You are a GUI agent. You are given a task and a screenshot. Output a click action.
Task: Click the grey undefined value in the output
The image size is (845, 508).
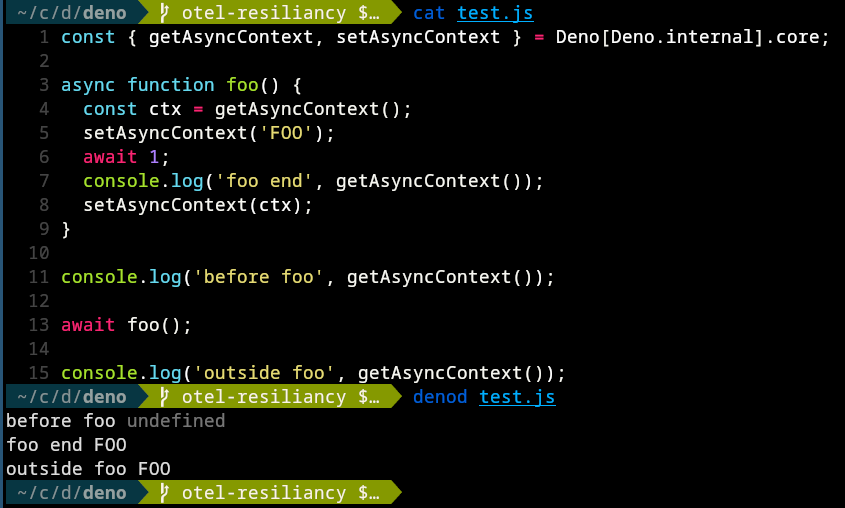click(x=176, y=421)
